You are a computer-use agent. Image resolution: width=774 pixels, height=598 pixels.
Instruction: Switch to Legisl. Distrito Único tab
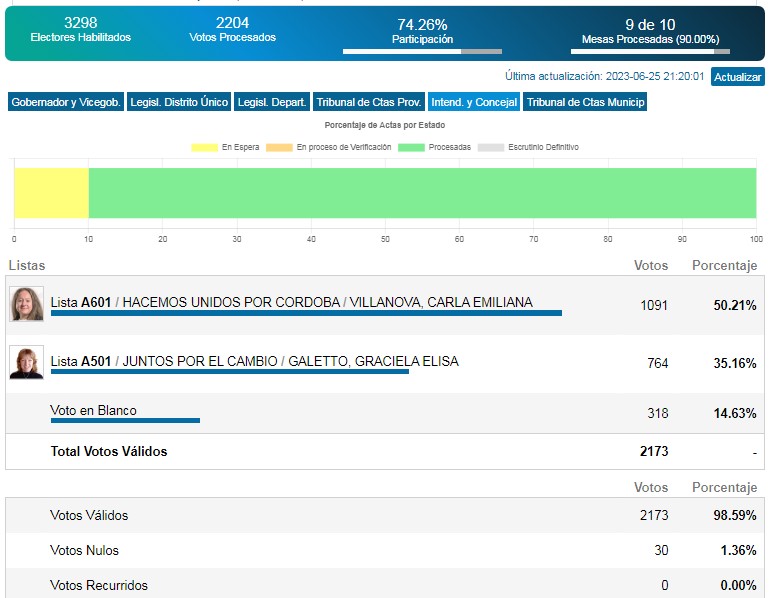tap(179, 102)
